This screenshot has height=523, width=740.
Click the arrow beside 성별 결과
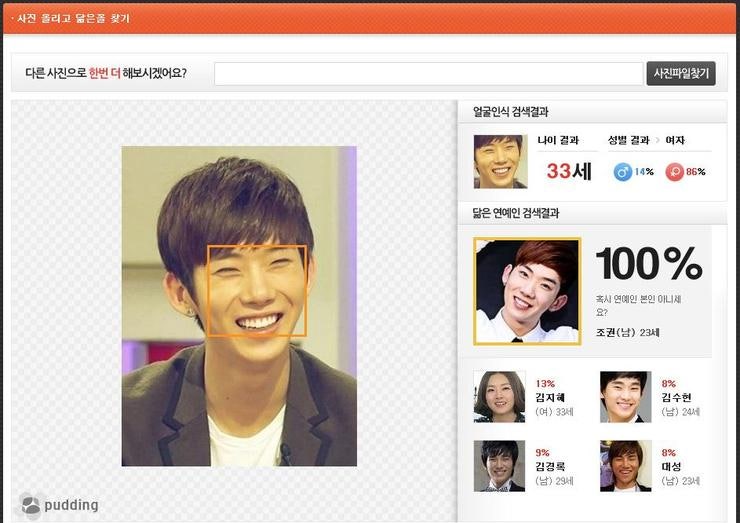658,141
